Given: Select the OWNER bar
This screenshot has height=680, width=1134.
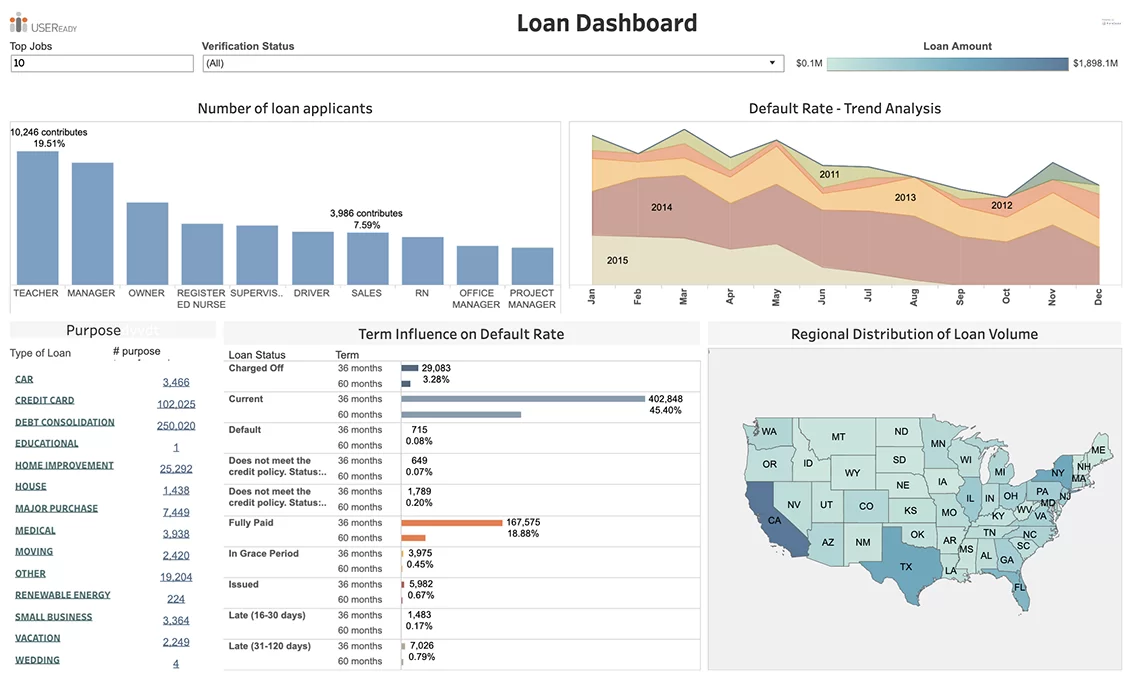Looking at the screenshot, I should coord(148,243).
